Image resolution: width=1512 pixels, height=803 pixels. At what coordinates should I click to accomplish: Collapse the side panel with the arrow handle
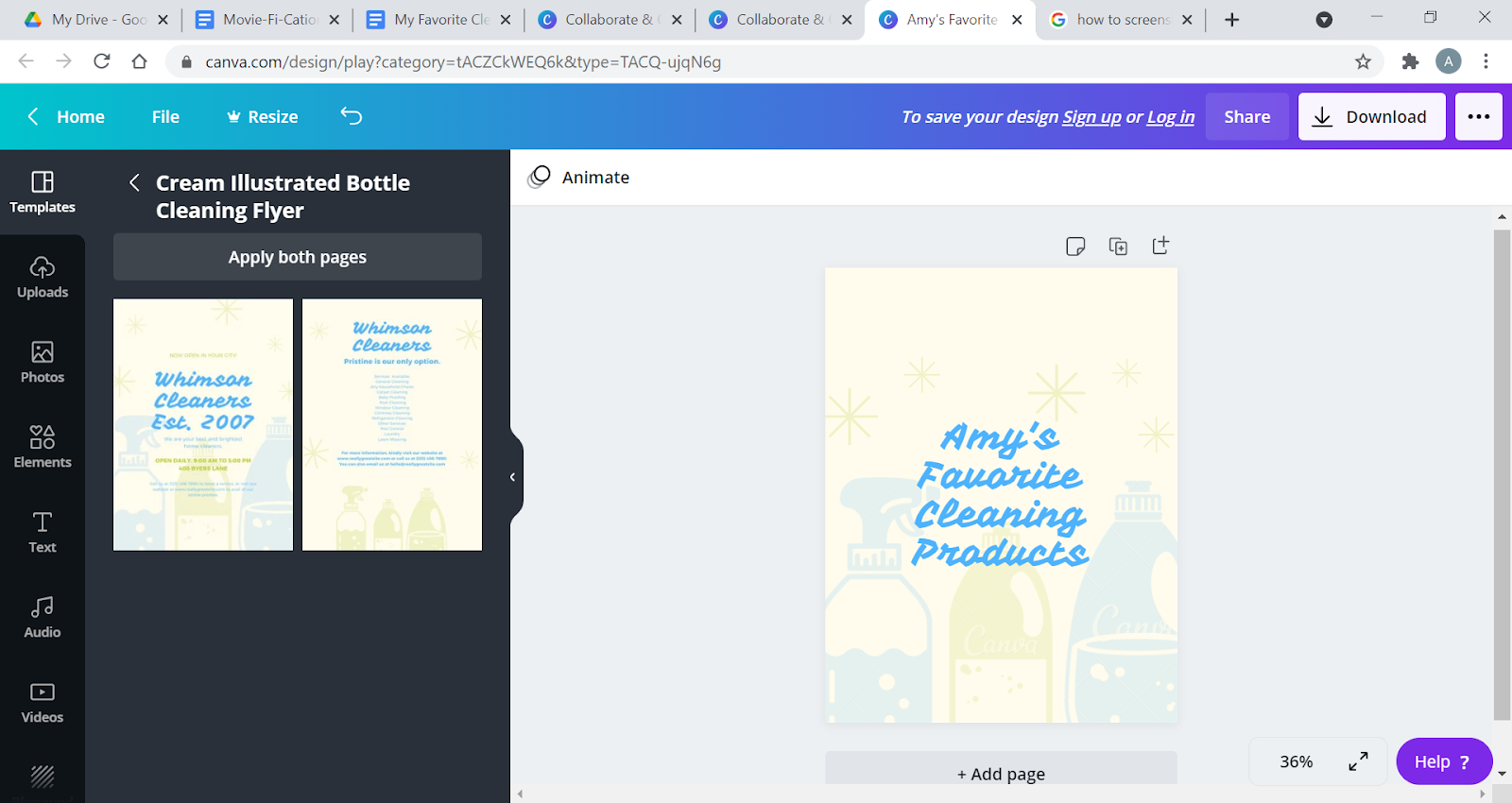pyautogui.click(x=513, y=477)
